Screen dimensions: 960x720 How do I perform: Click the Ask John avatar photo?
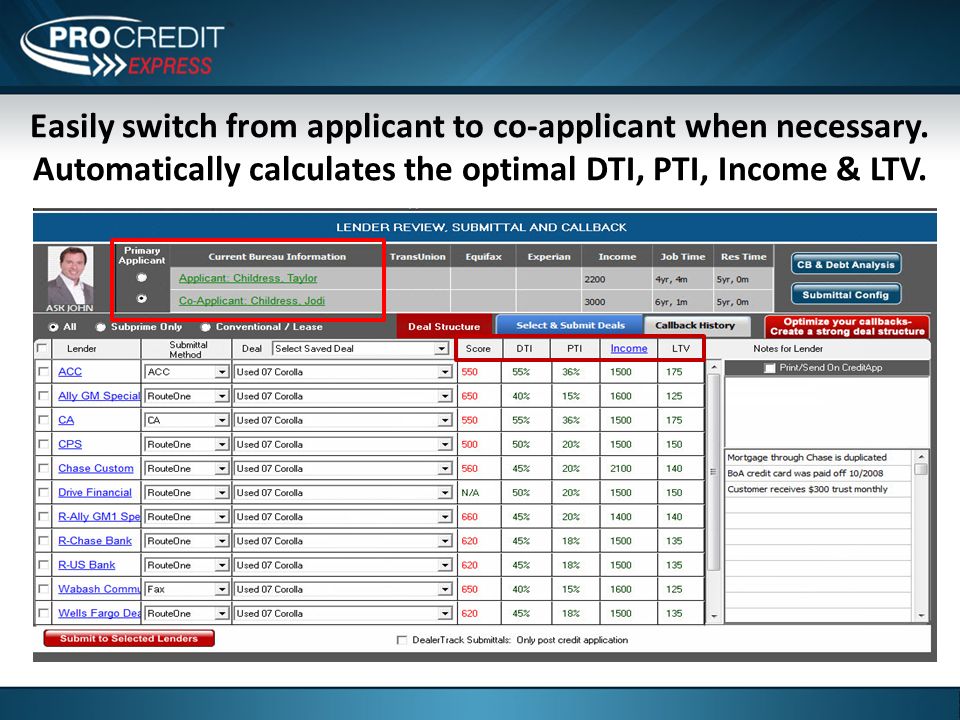point(70,275)
